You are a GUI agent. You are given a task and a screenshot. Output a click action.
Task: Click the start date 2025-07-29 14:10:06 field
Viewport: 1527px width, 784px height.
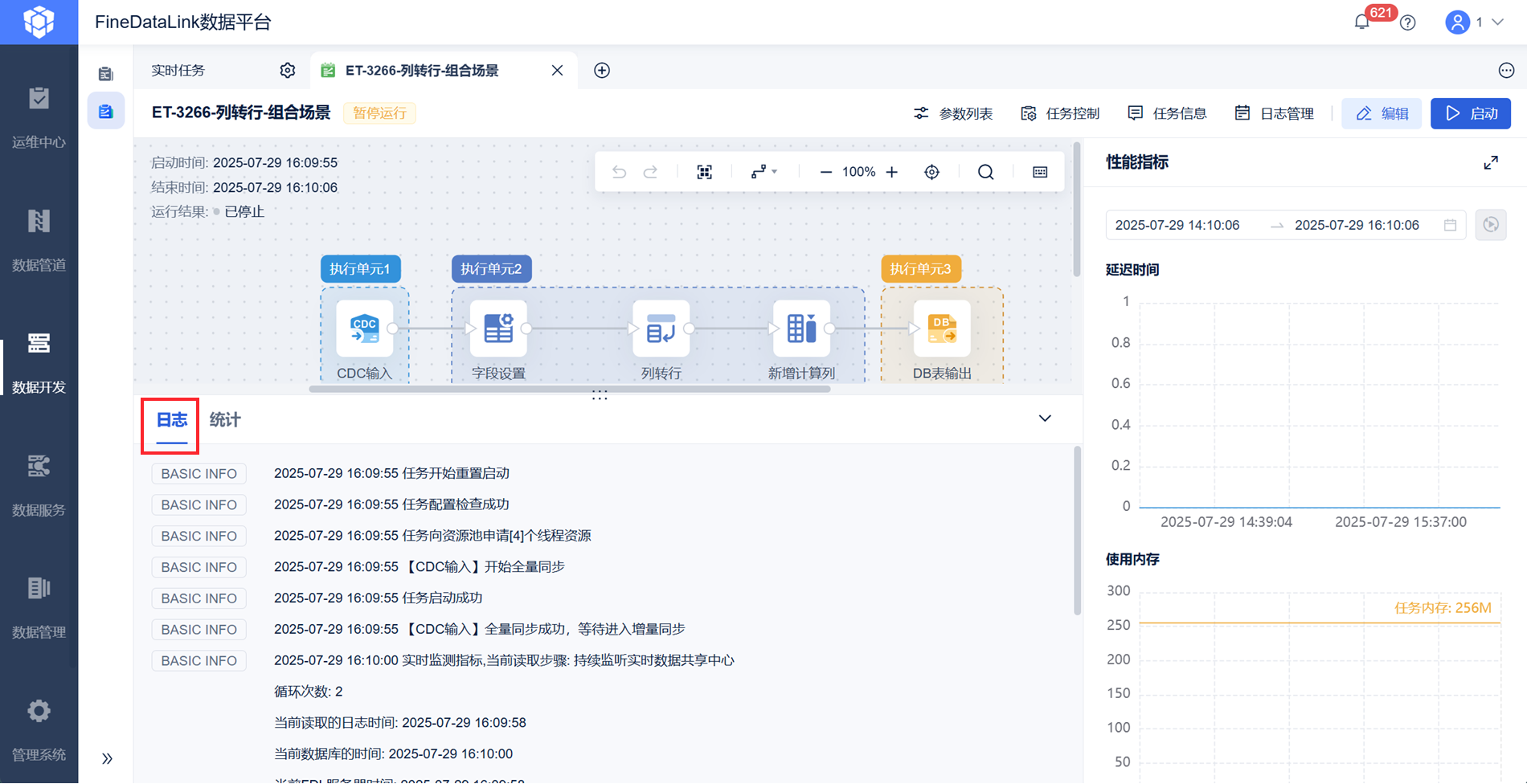pos(1177,225)
